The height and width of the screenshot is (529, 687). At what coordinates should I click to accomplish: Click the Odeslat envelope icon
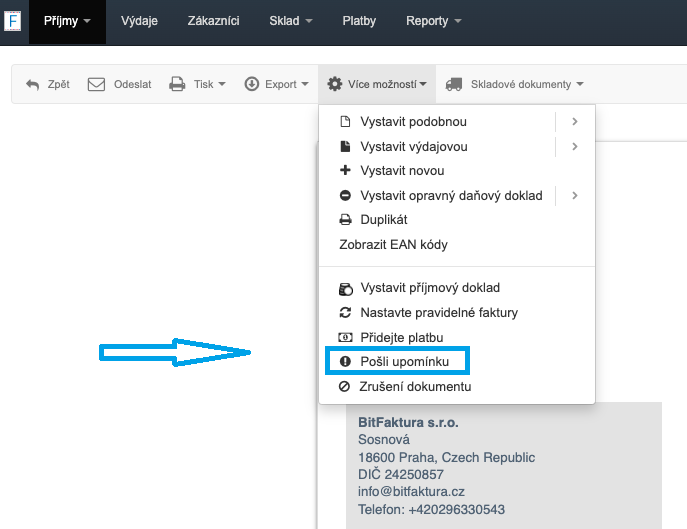96,84
